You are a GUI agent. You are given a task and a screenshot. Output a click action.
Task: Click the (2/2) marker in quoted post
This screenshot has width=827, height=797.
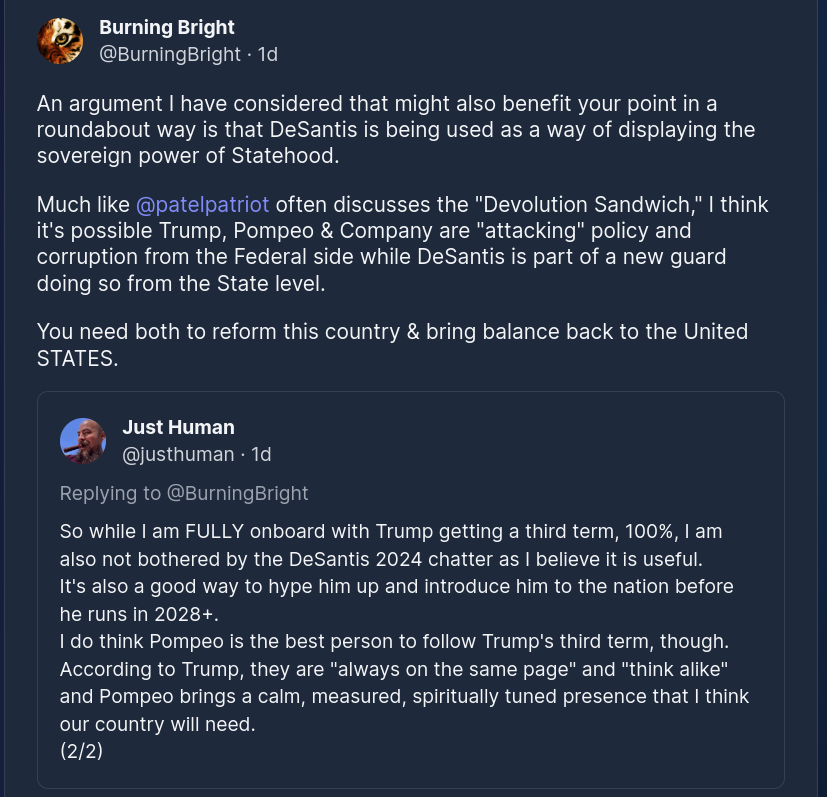click(x=81, y=750)
